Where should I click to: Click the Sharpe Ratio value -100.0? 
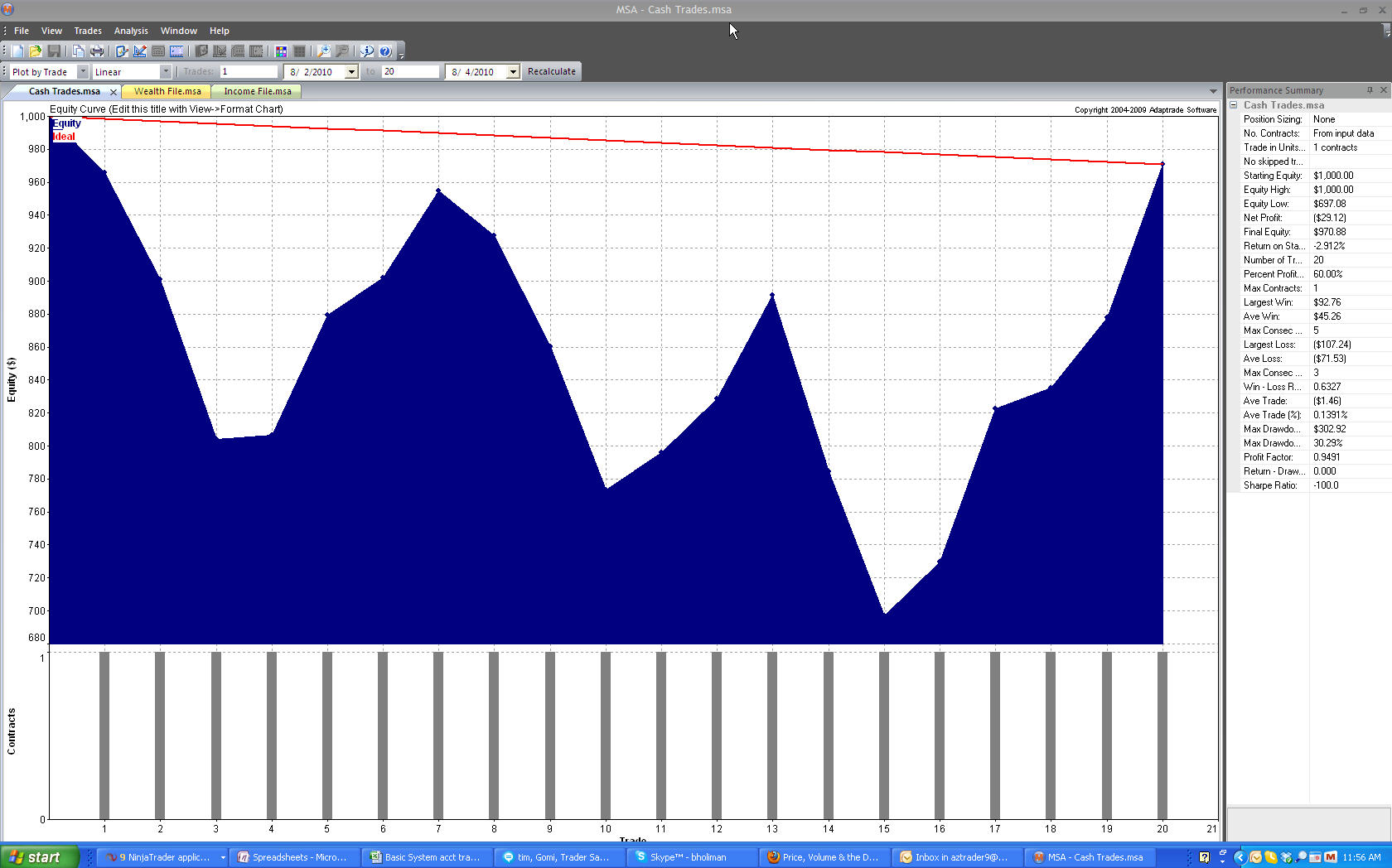click(x=1326, y=485)
